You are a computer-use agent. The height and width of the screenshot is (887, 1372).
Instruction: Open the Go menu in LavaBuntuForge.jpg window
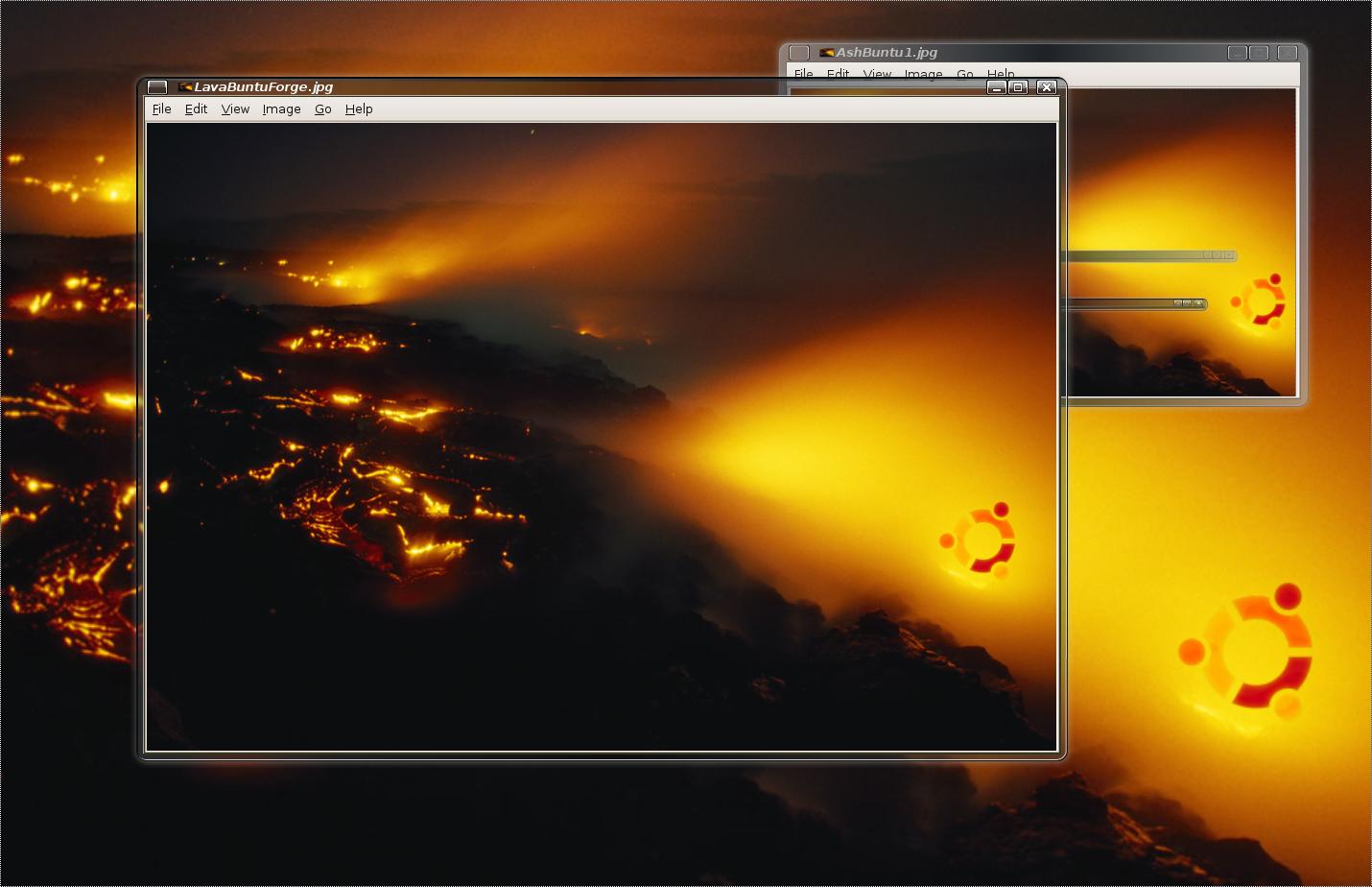[322, 109]
